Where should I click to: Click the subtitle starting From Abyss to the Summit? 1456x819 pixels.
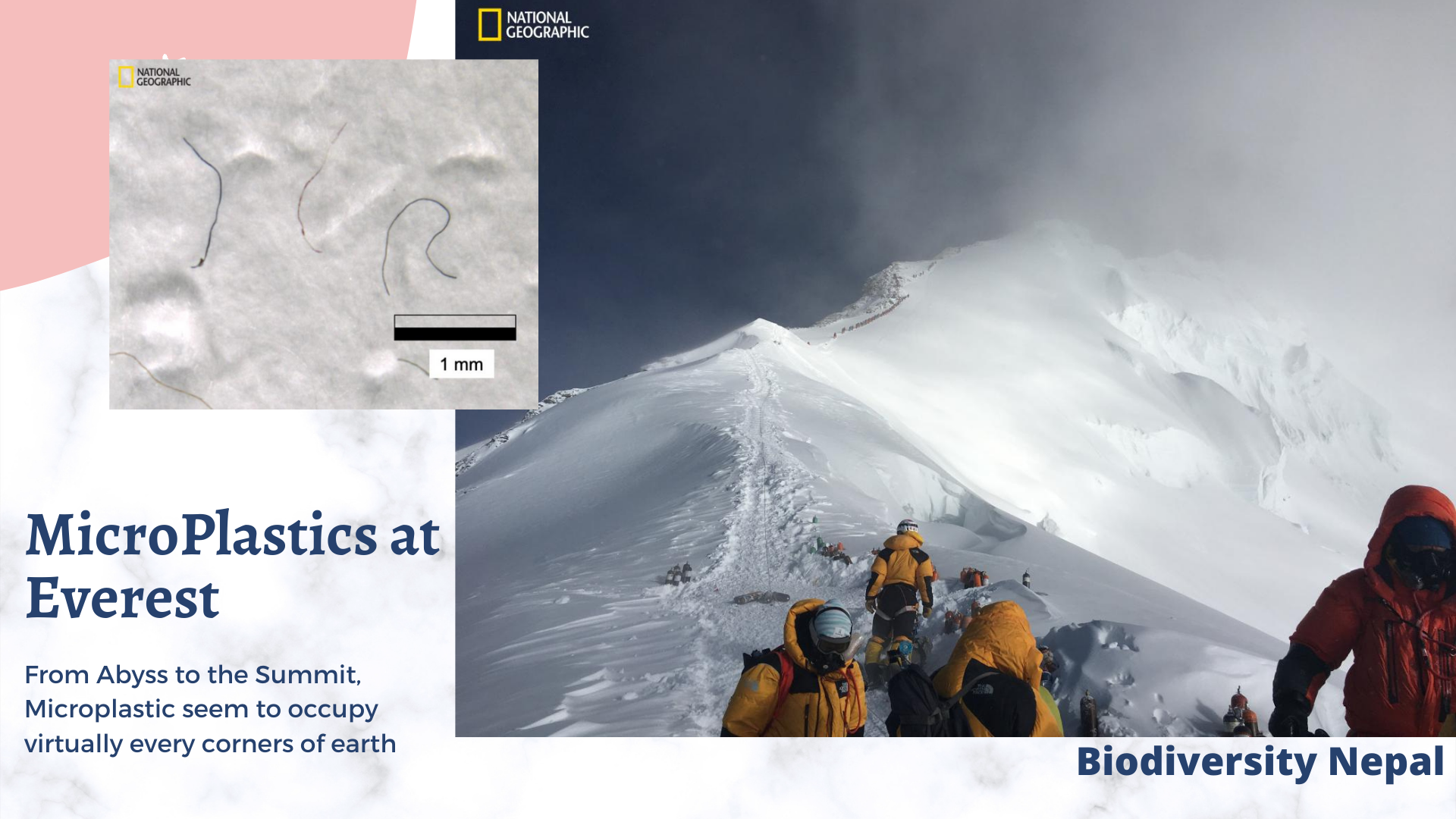tap(210, 709)
